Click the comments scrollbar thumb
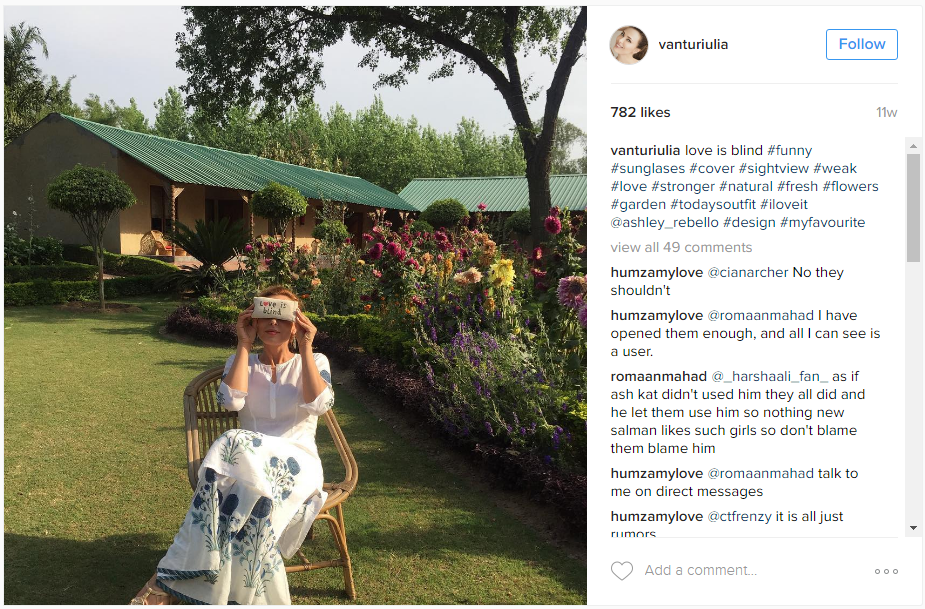 [913, 207]
